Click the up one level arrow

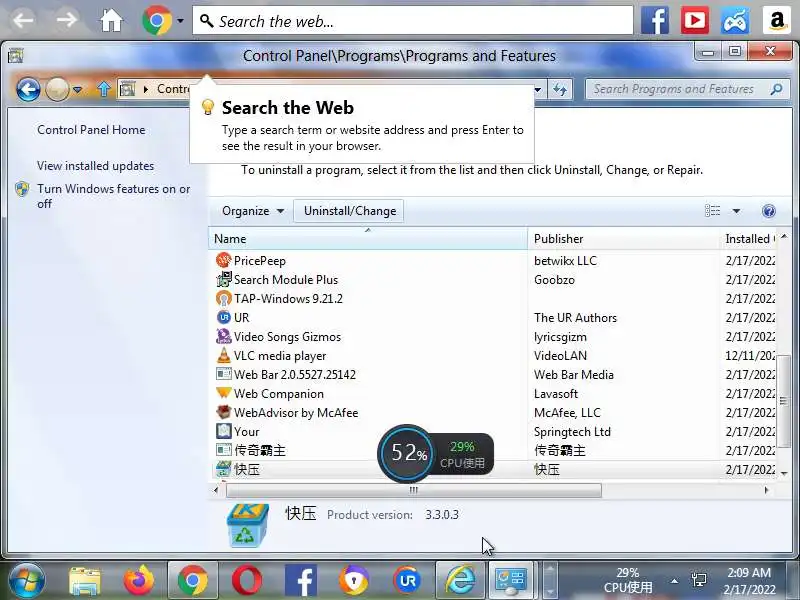(104, 90)
